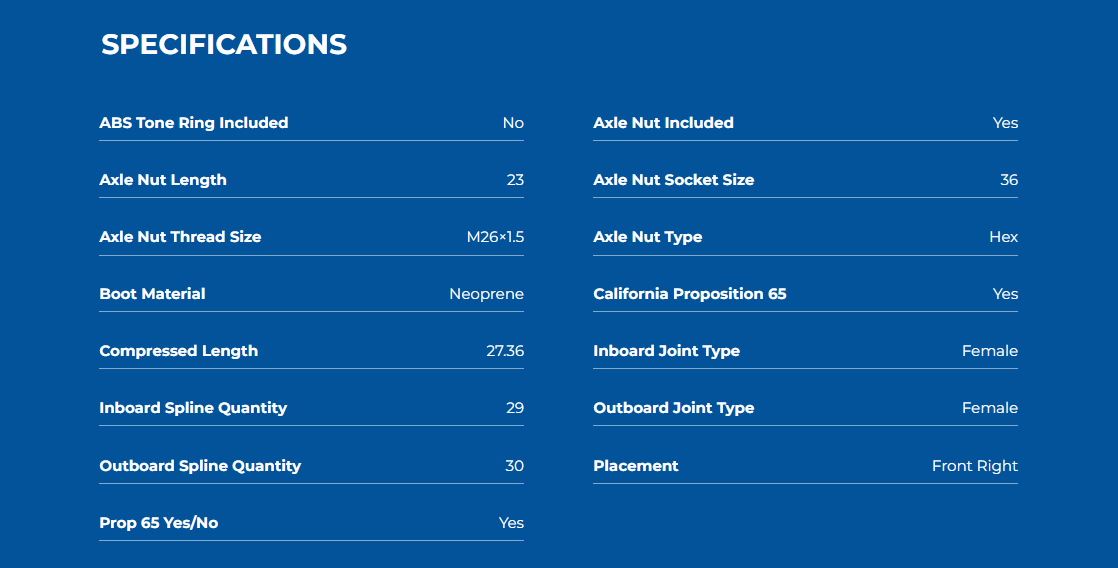Select the Inboard Joint Type label
Image resolution: width=1118 pixels, height=568 pixels.
pyautogui.click(x=667, y=351)
